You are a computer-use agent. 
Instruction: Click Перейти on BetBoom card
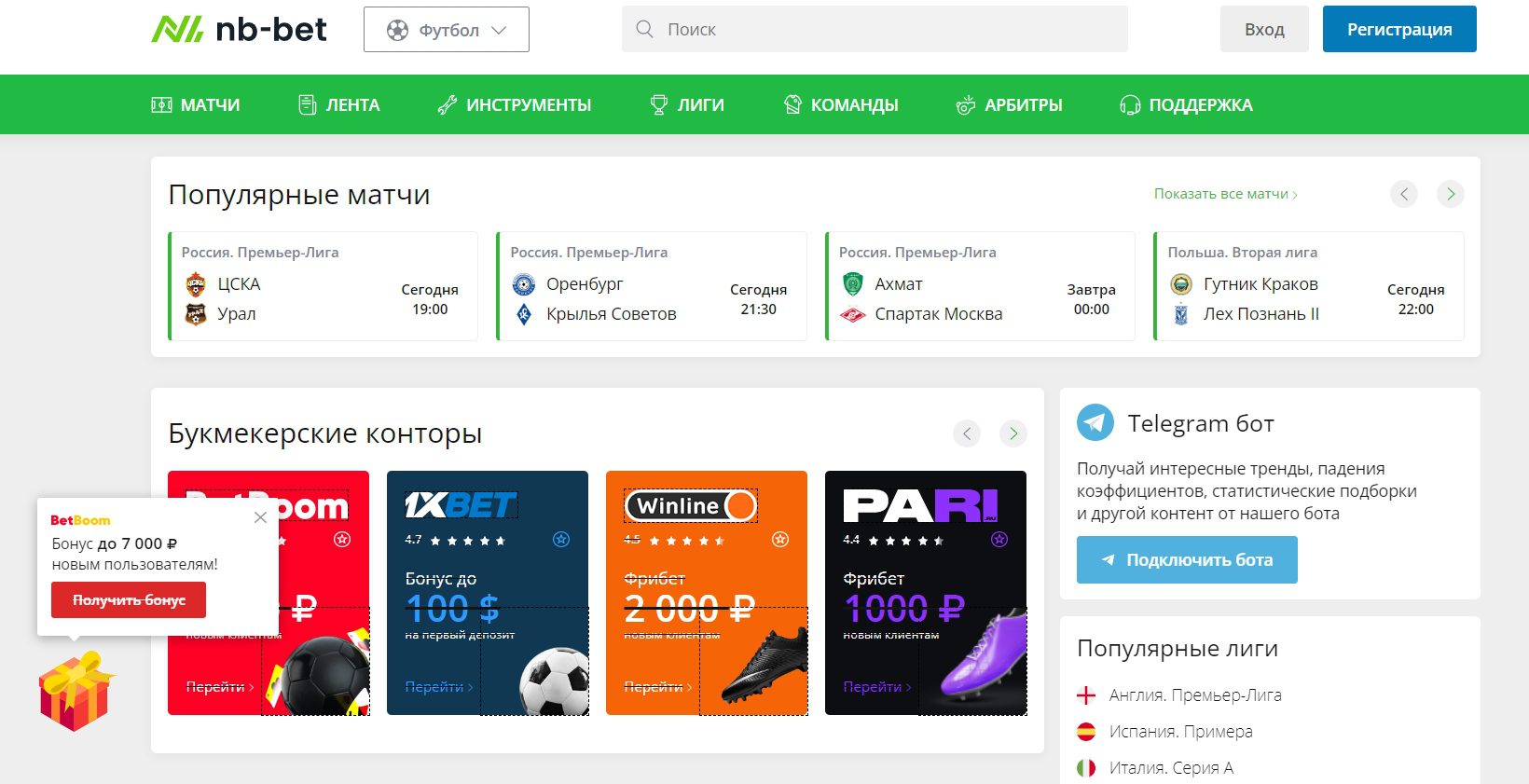220,687
